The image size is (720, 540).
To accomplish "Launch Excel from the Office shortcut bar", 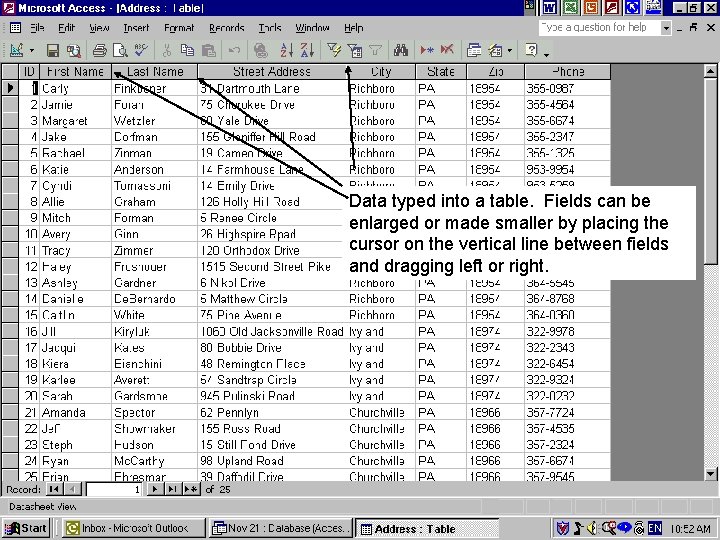I will [571, 7].
